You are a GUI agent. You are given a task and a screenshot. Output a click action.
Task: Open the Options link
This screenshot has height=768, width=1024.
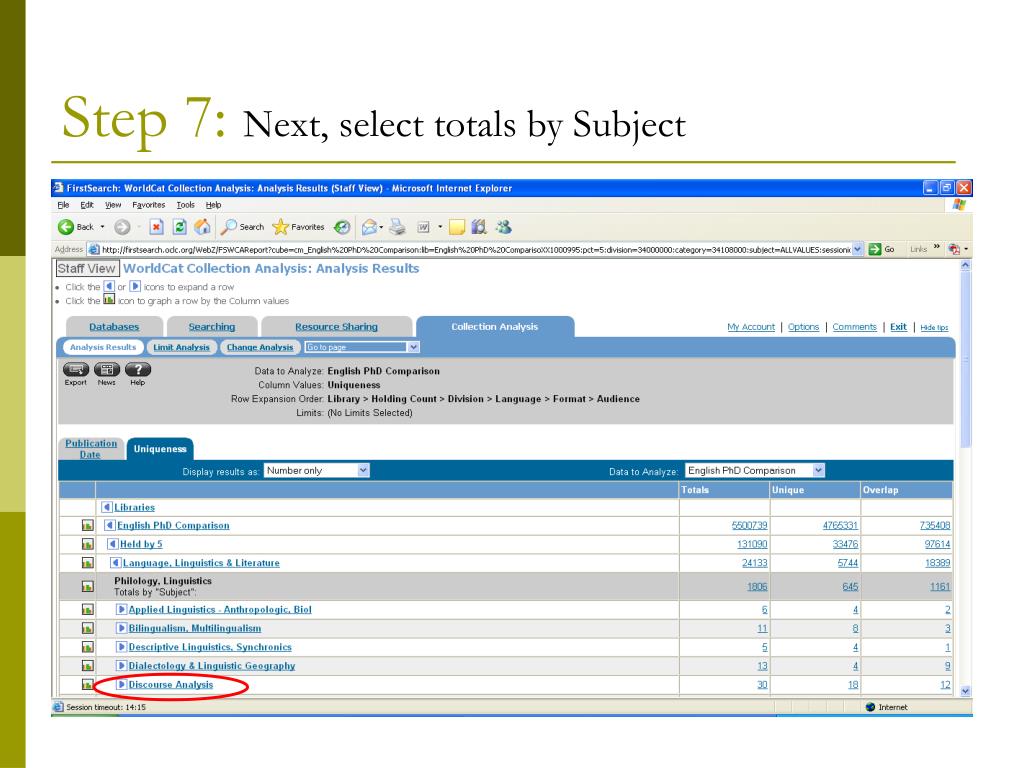803,327
